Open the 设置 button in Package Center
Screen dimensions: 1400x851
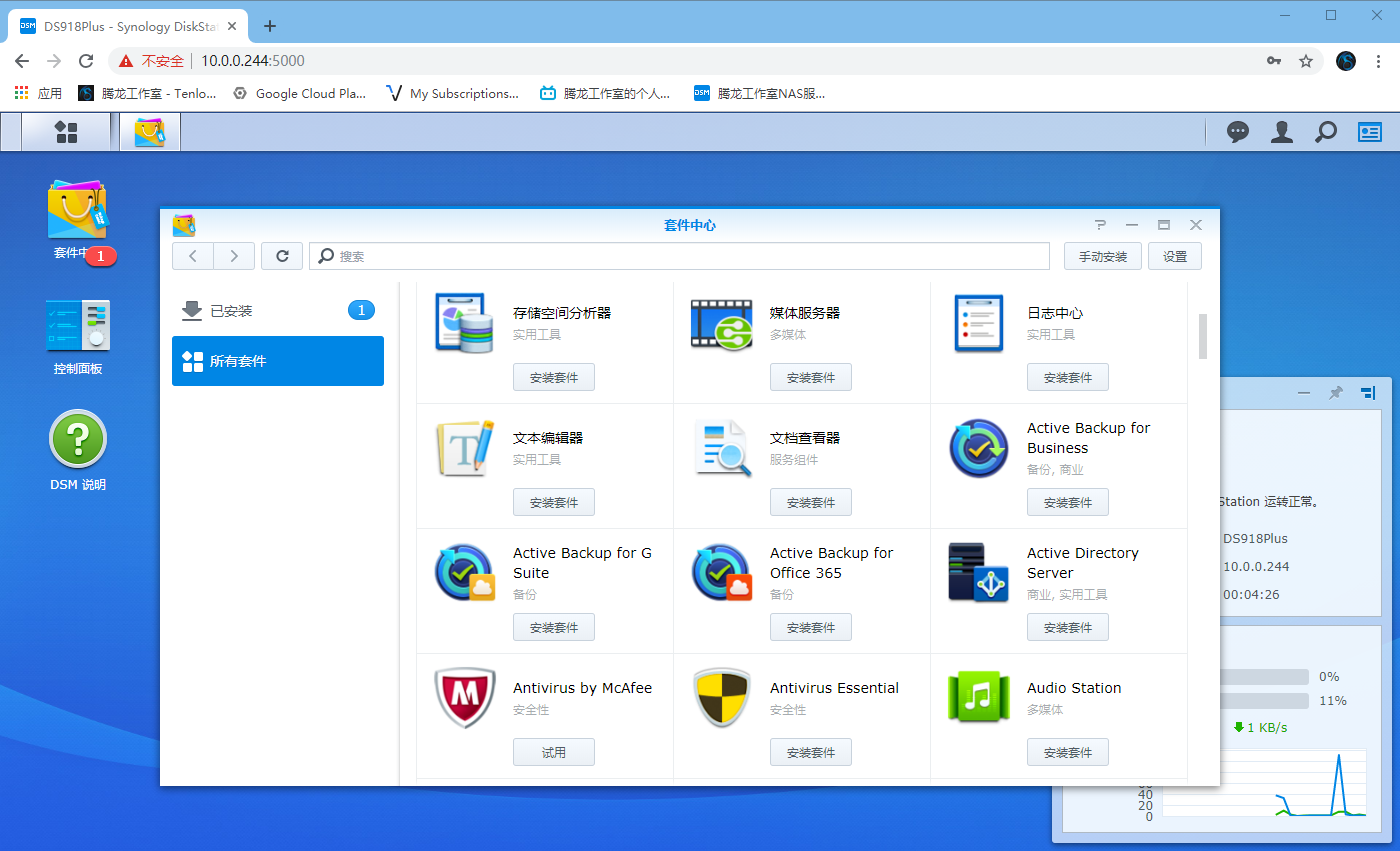tap(1175, 256)
